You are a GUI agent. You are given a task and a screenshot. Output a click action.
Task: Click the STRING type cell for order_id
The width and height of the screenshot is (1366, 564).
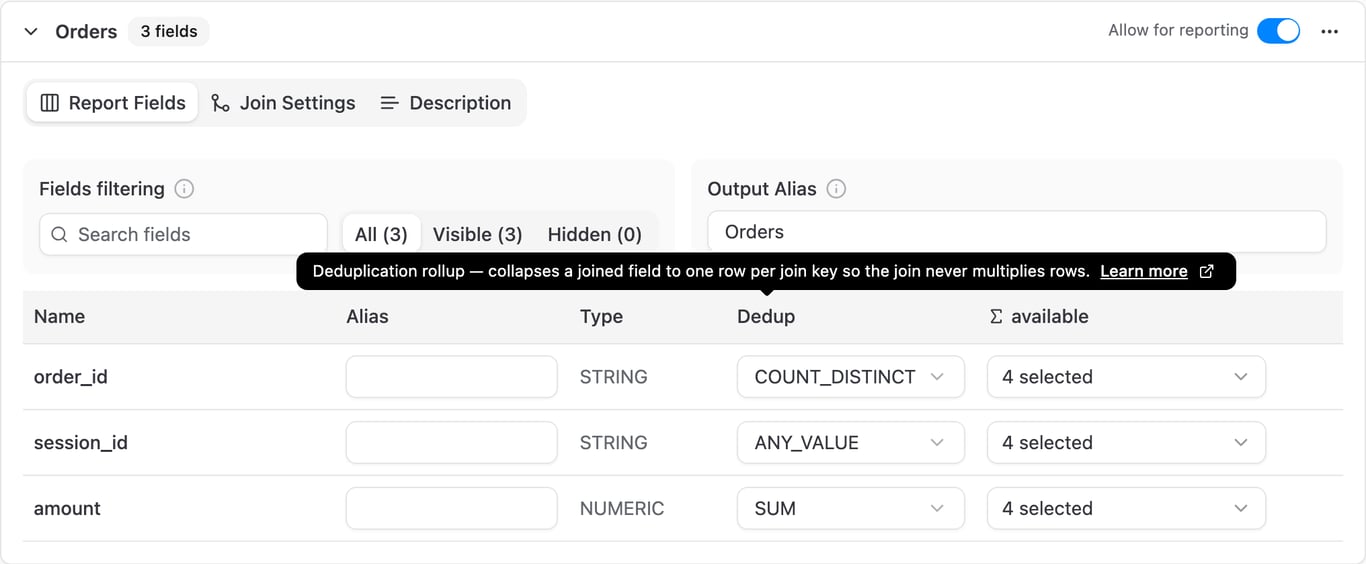tap(614, 377)
